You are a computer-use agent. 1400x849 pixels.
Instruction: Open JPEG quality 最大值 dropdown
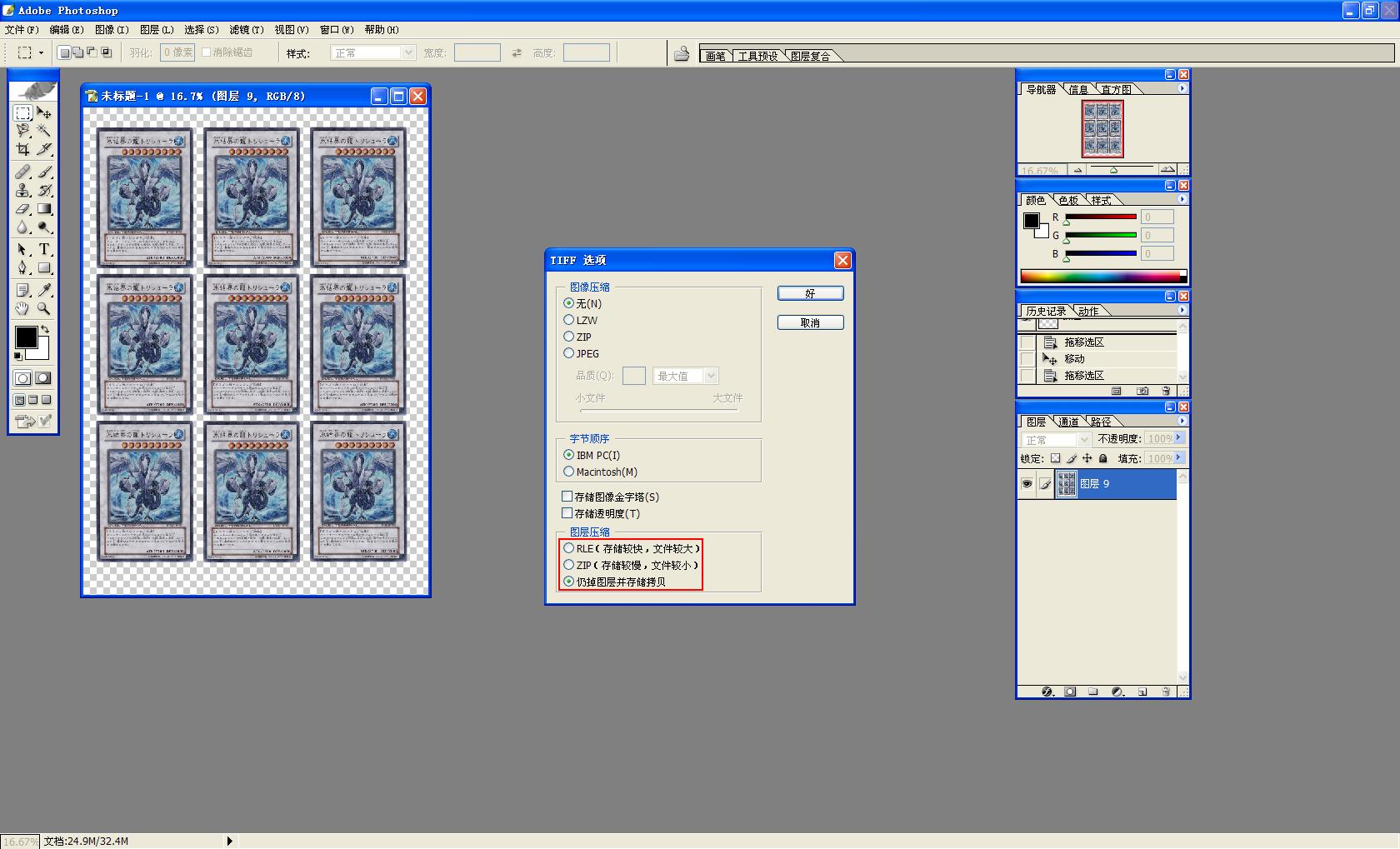point(685,376)
